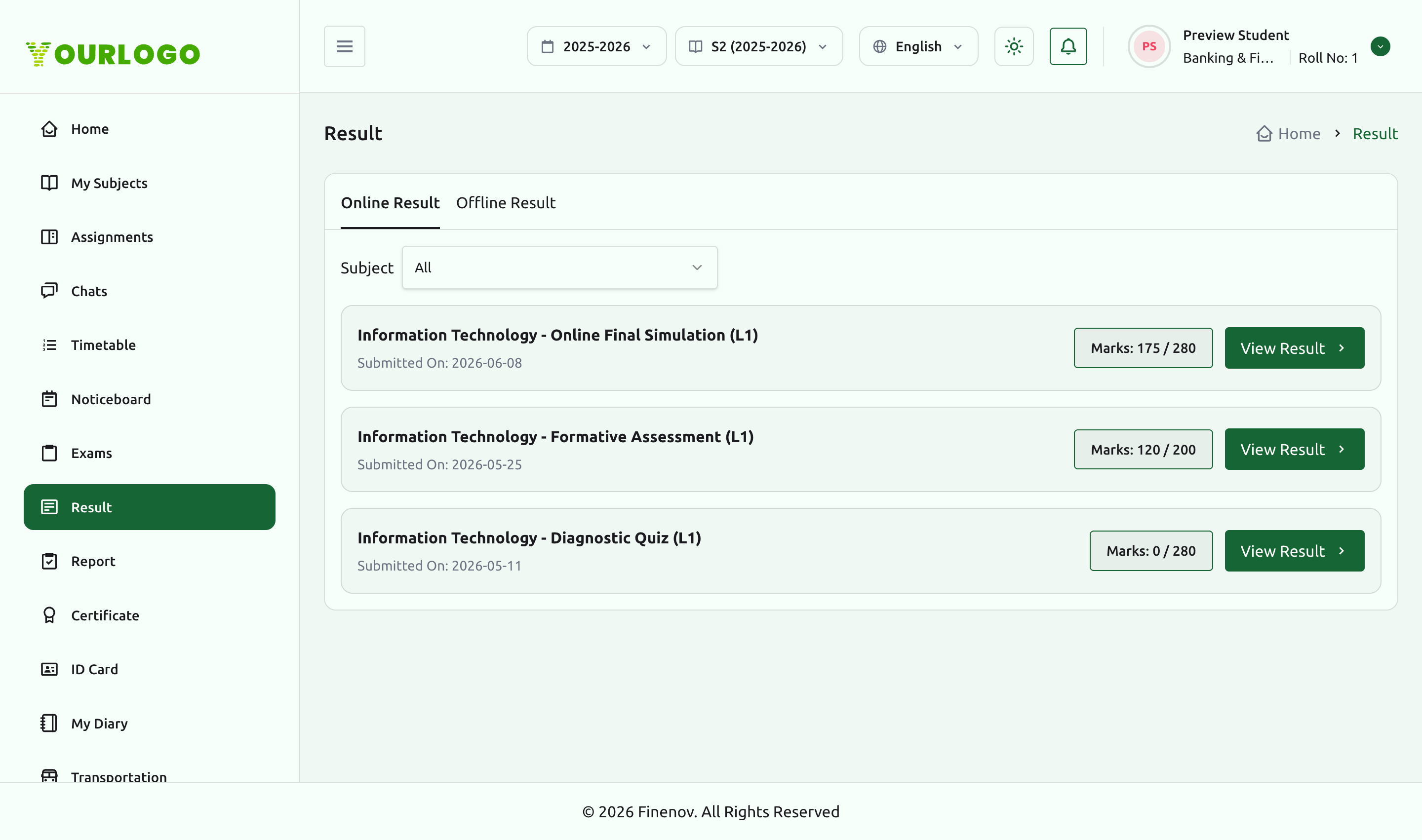This screenshot has height=840, width=1422.
Task: Switch to the Online Result tab
Action: point(390,203)
